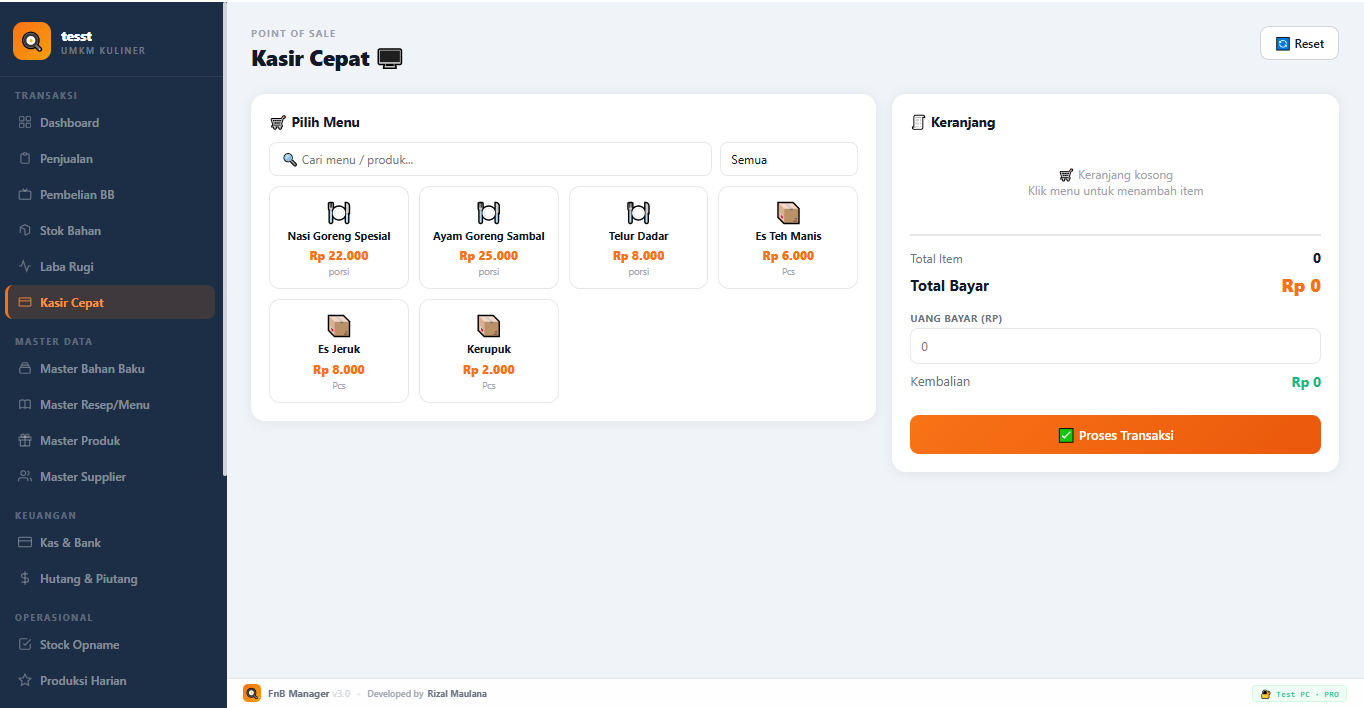Click the plate icon on Telur Dadar
This screenshot has width=1364, height=708.
tap(639, 212)
